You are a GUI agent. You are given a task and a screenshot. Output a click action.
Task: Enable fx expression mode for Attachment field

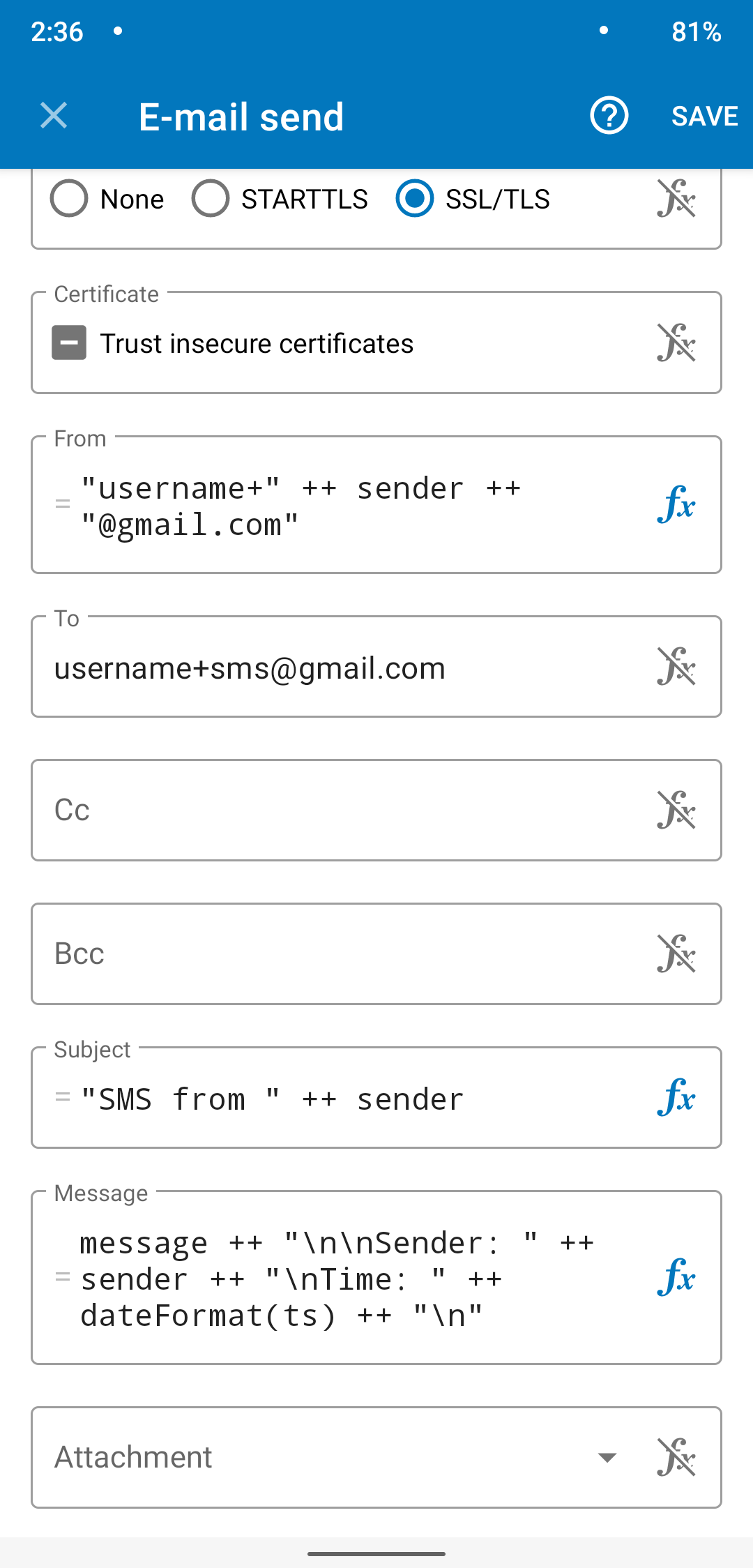click(x=676, y=1458)
